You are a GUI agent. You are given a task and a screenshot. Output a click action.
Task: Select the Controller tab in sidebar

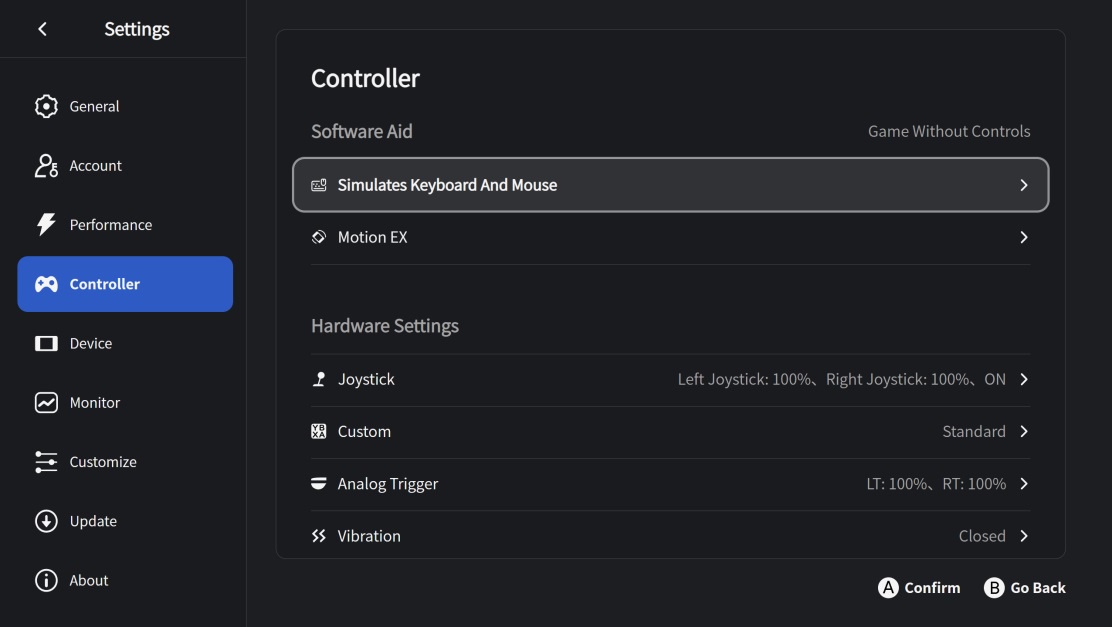pyautogui.click(x=125, y=284)
